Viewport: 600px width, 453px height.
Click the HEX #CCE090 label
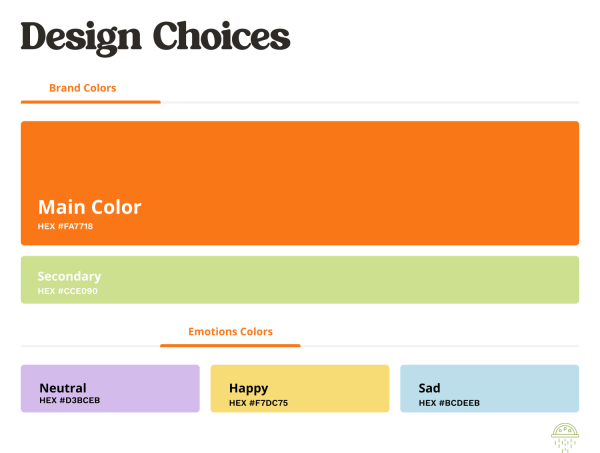67,291
